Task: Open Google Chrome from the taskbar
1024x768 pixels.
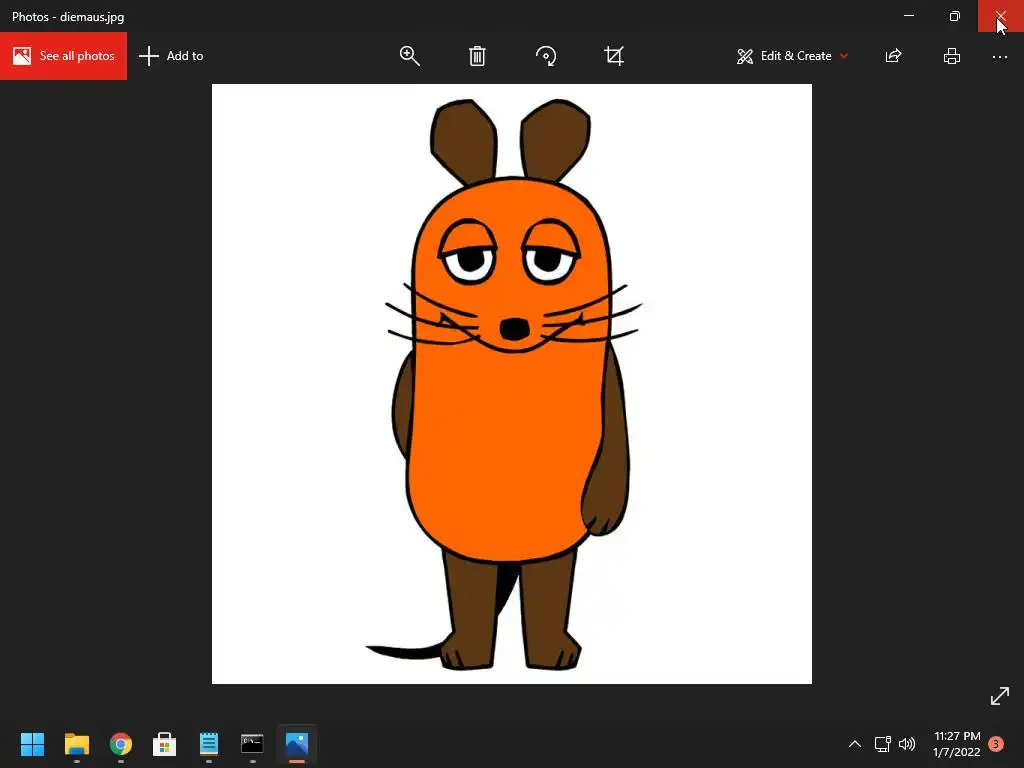Action: point(121,744)
